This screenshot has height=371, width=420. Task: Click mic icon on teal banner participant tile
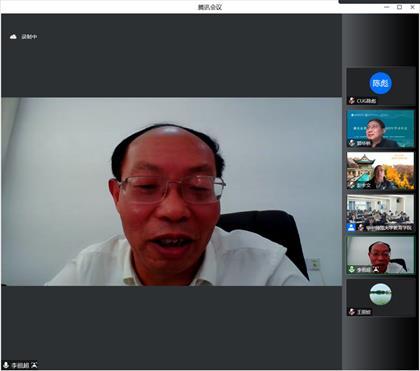(352, 143)
